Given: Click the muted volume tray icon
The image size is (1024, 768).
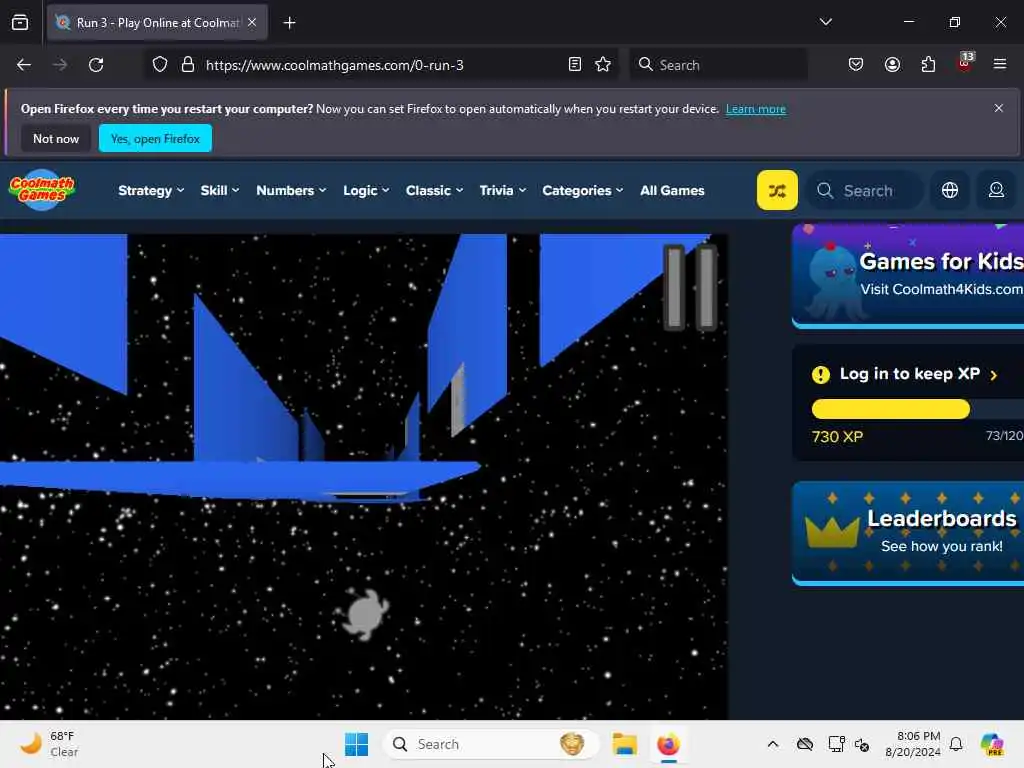Looking at the screenshot, I should (x=862, y=744).
